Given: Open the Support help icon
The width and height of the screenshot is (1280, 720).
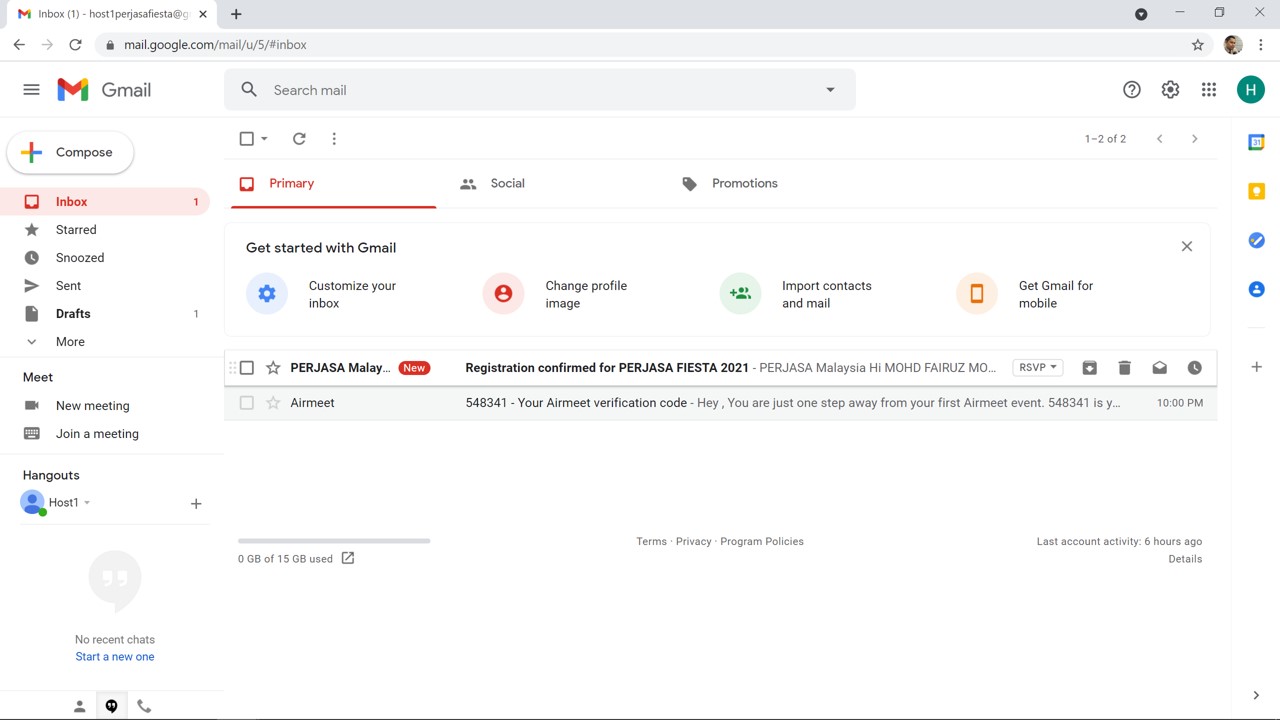Looking at the screenshot, I should pos(1132,90).
